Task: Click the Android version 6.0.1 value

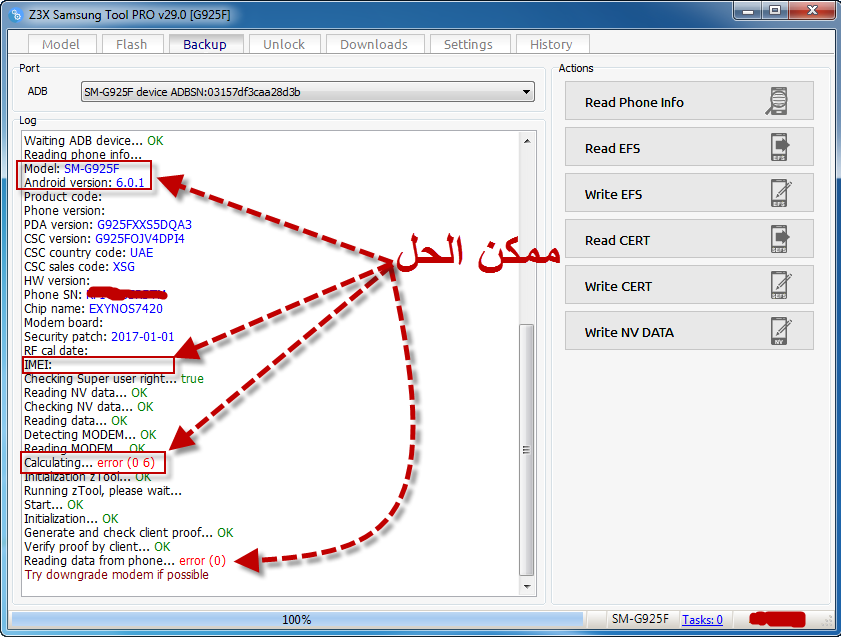Action: pyautogui.click(x=130, y=182)
